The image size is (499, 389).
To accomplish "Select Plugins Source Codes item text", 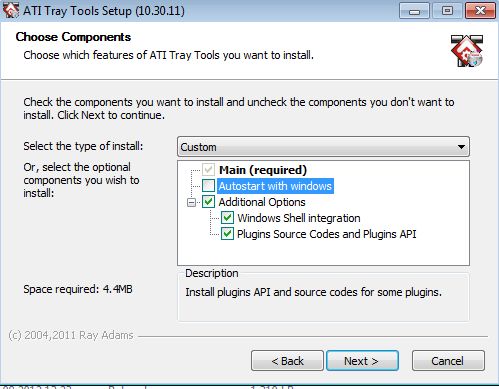I will 327,234.
